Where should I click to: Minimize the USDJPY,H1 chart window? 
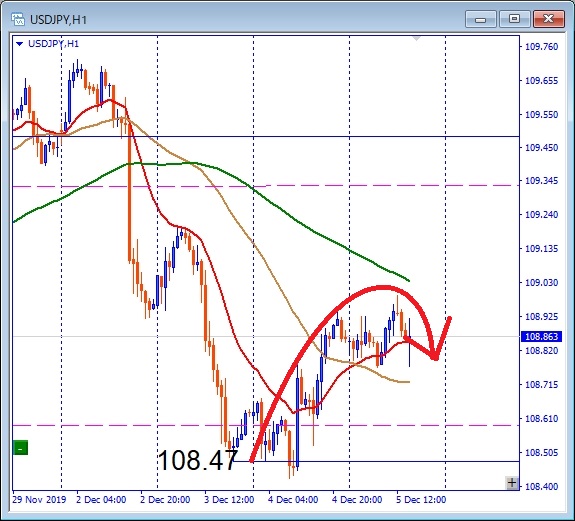point(481,19)
